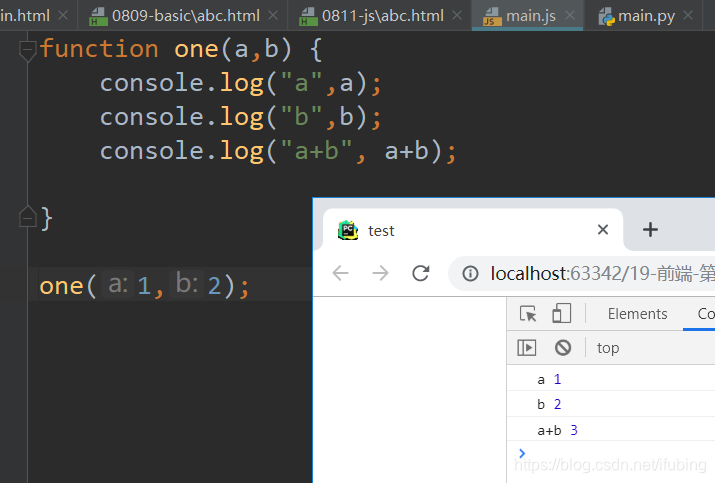Screen dimensions: 715x483
Task: Click the console.log("a",a) line
Action: [240, 83]
